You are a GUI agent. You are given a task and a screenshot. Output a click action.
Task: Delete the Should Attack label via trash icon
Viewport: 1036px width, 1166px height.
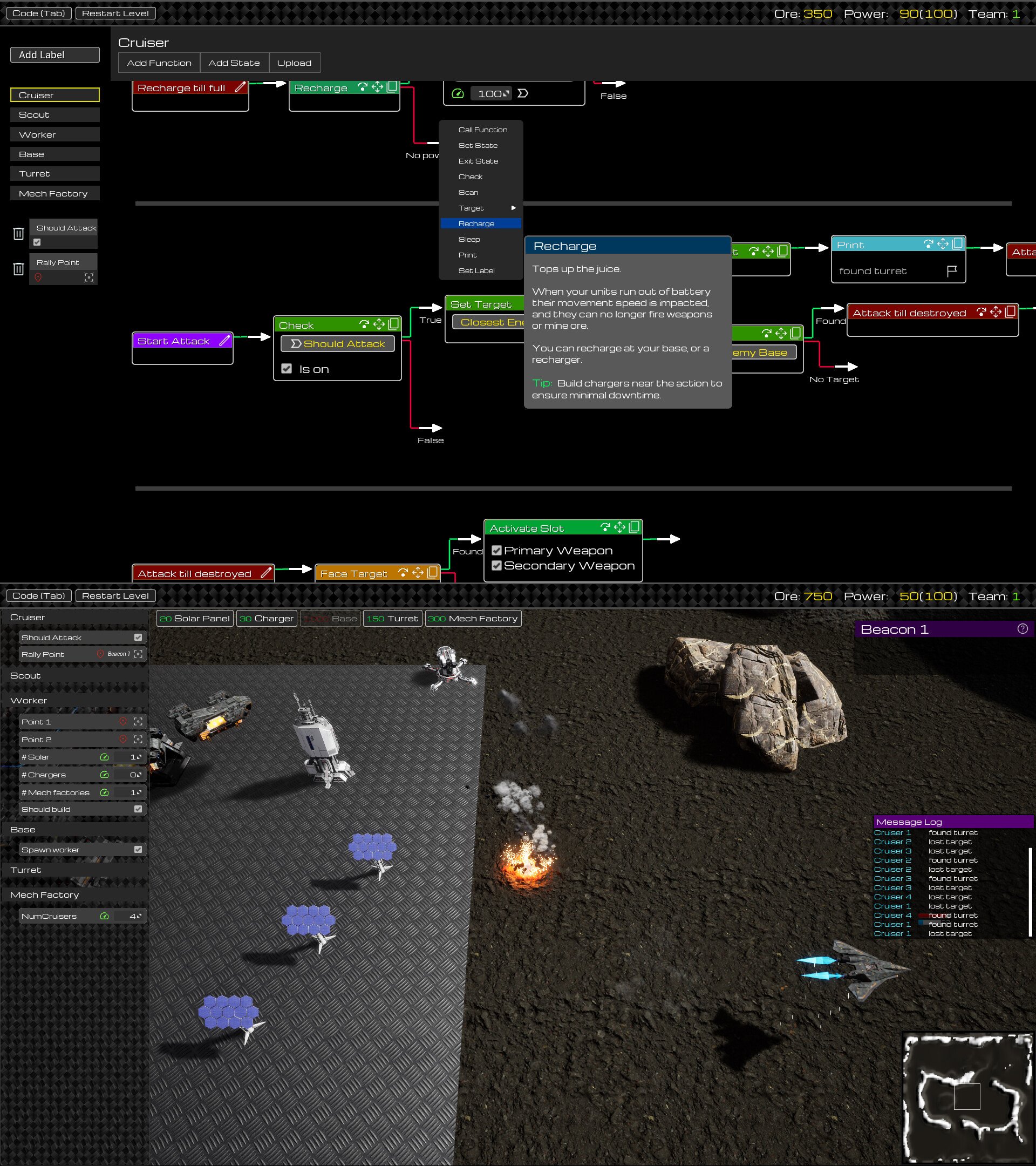tap(18, 233)
